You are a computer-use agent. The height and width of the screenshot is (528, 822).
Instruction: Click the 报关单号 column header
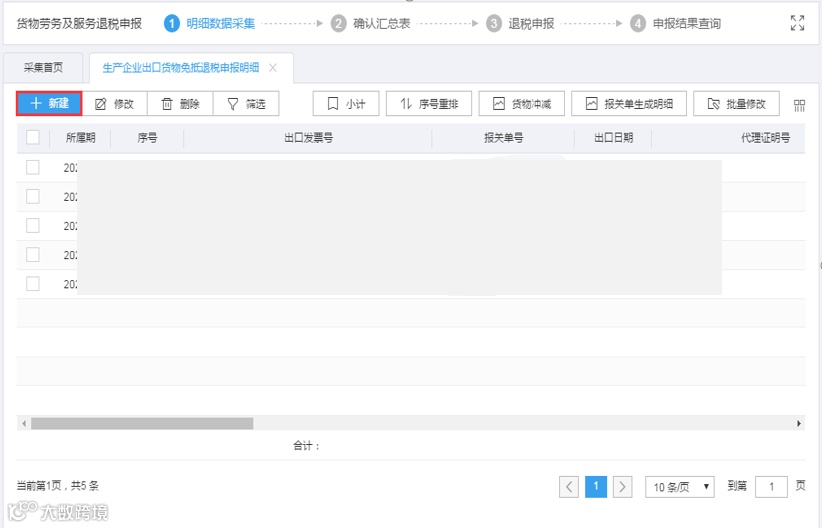pos(503,138)
